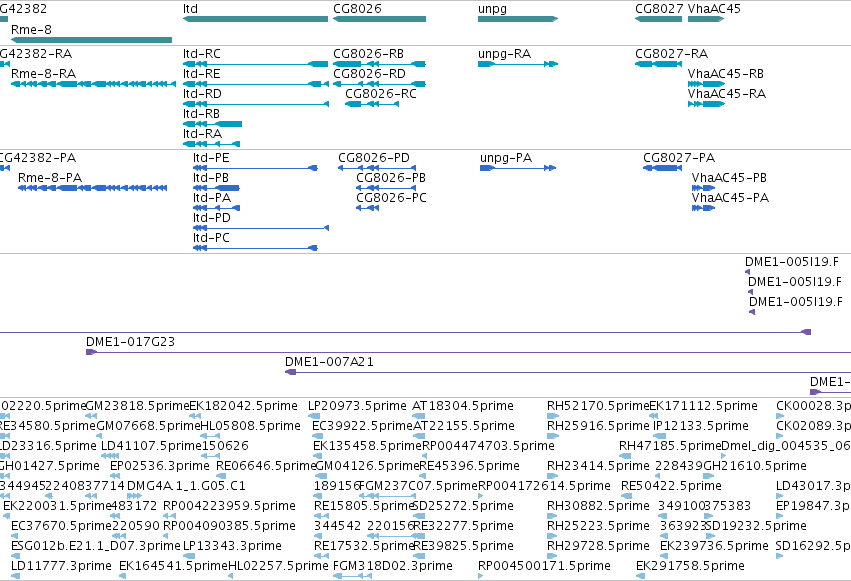Click the CG8027-PA protein label
This screenshot has height=581, width=851.
(x=679, y=158)
